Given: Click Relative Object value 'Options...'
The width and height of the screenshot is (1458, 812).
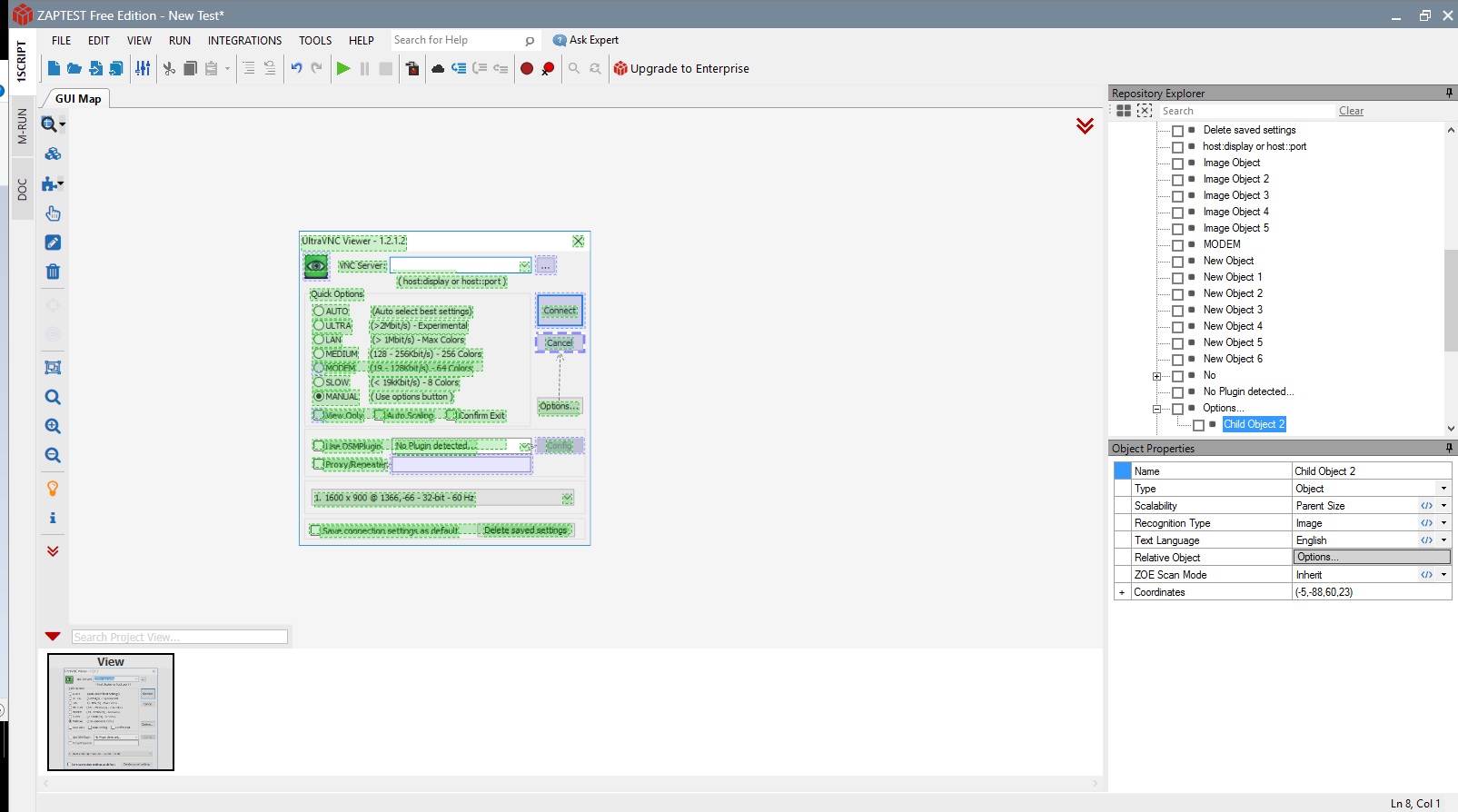Looking at the screenshot, I should (x=1372, y=558).
